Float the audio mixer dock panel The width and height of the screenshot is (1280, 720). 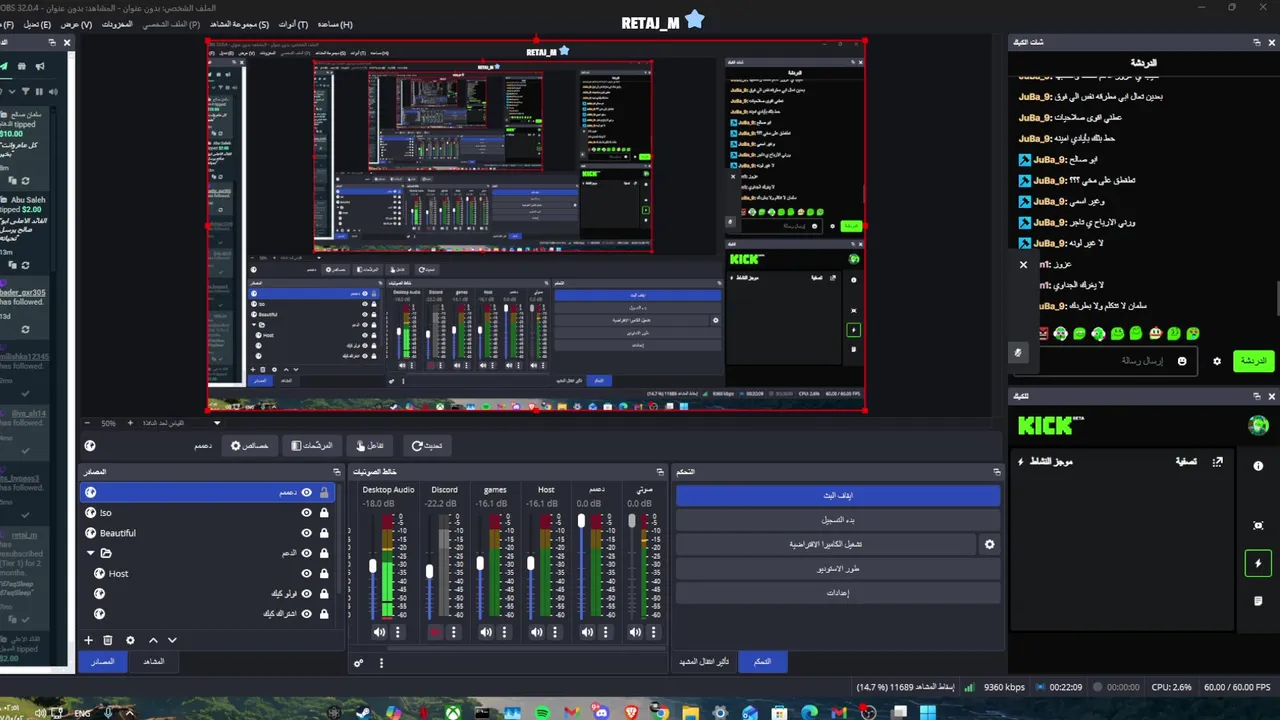click(x=660, y=471)
